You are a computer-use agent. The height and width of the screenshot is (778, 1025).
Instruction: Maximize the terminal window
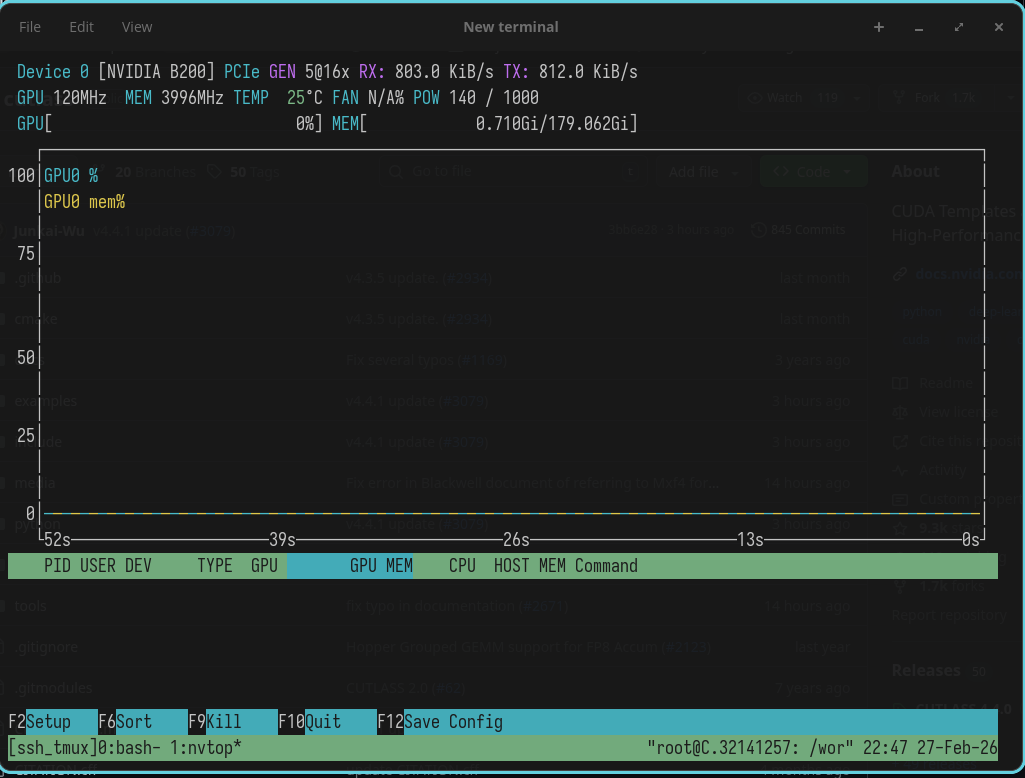point(959,27)
